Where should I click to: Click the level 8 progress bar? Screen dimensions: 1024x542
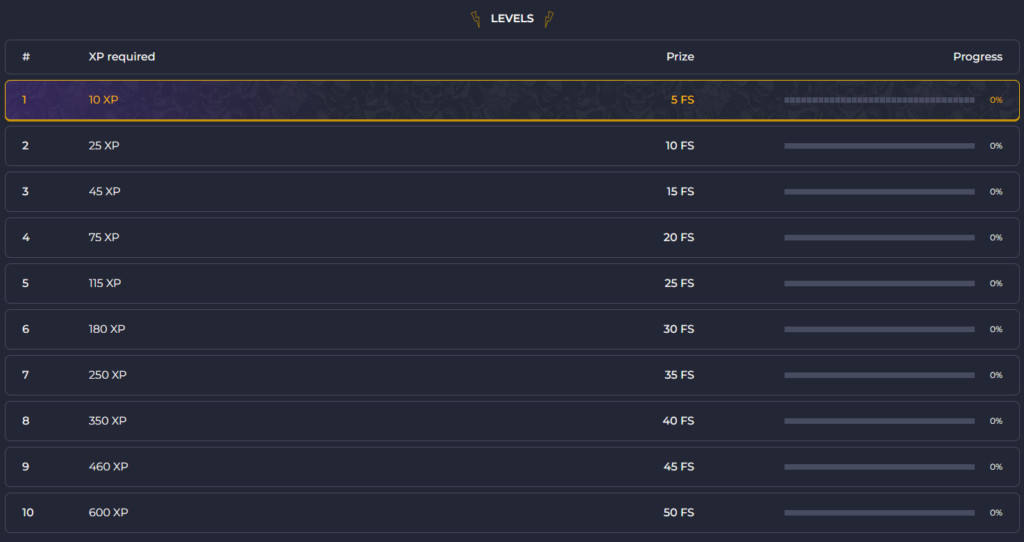[x=879, y=421]
